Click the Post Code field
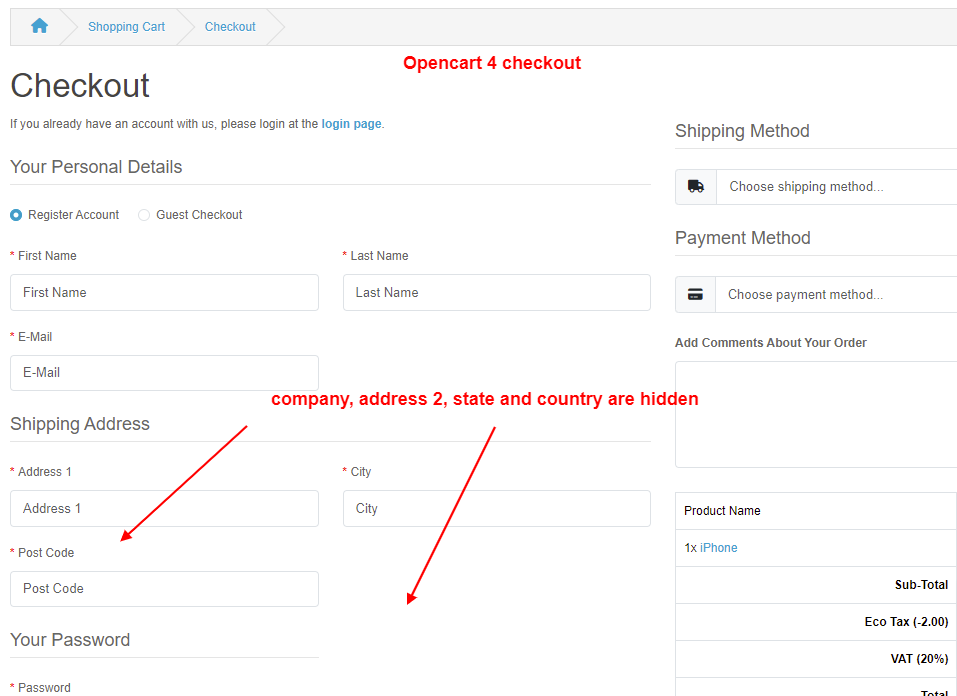This screenshot has height=696, width=957. [164, 589]
